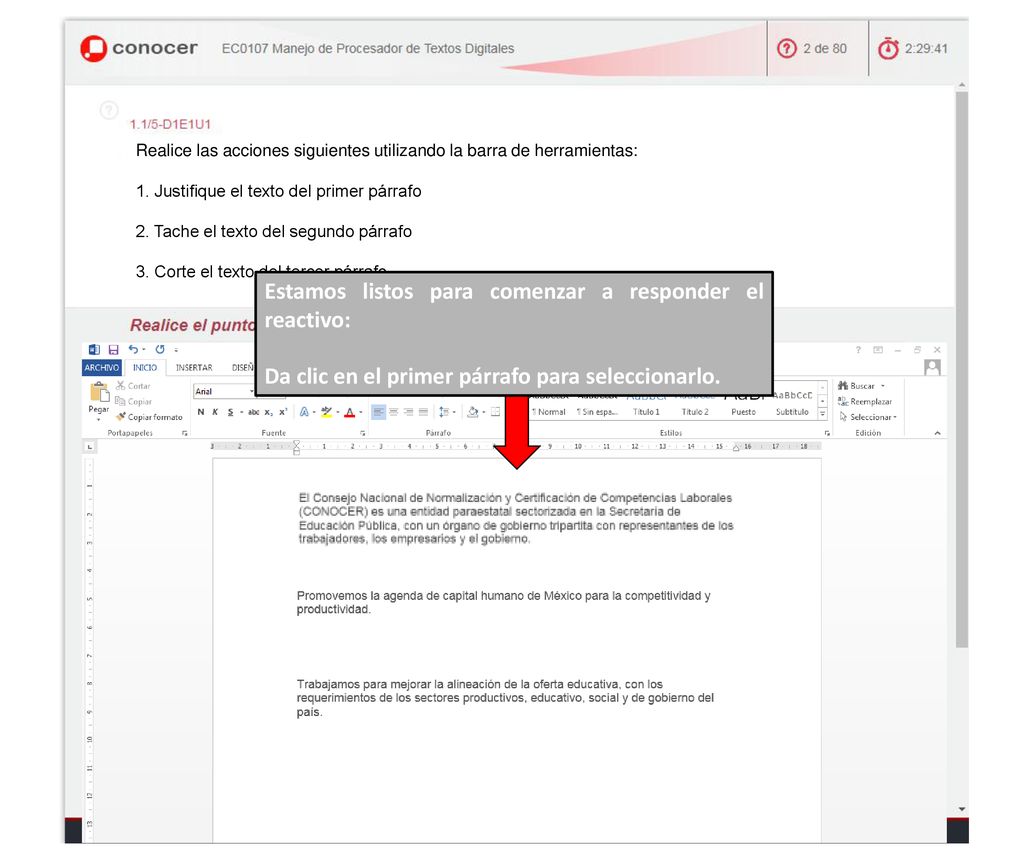Click Copiar in the clipboard group

133,402
